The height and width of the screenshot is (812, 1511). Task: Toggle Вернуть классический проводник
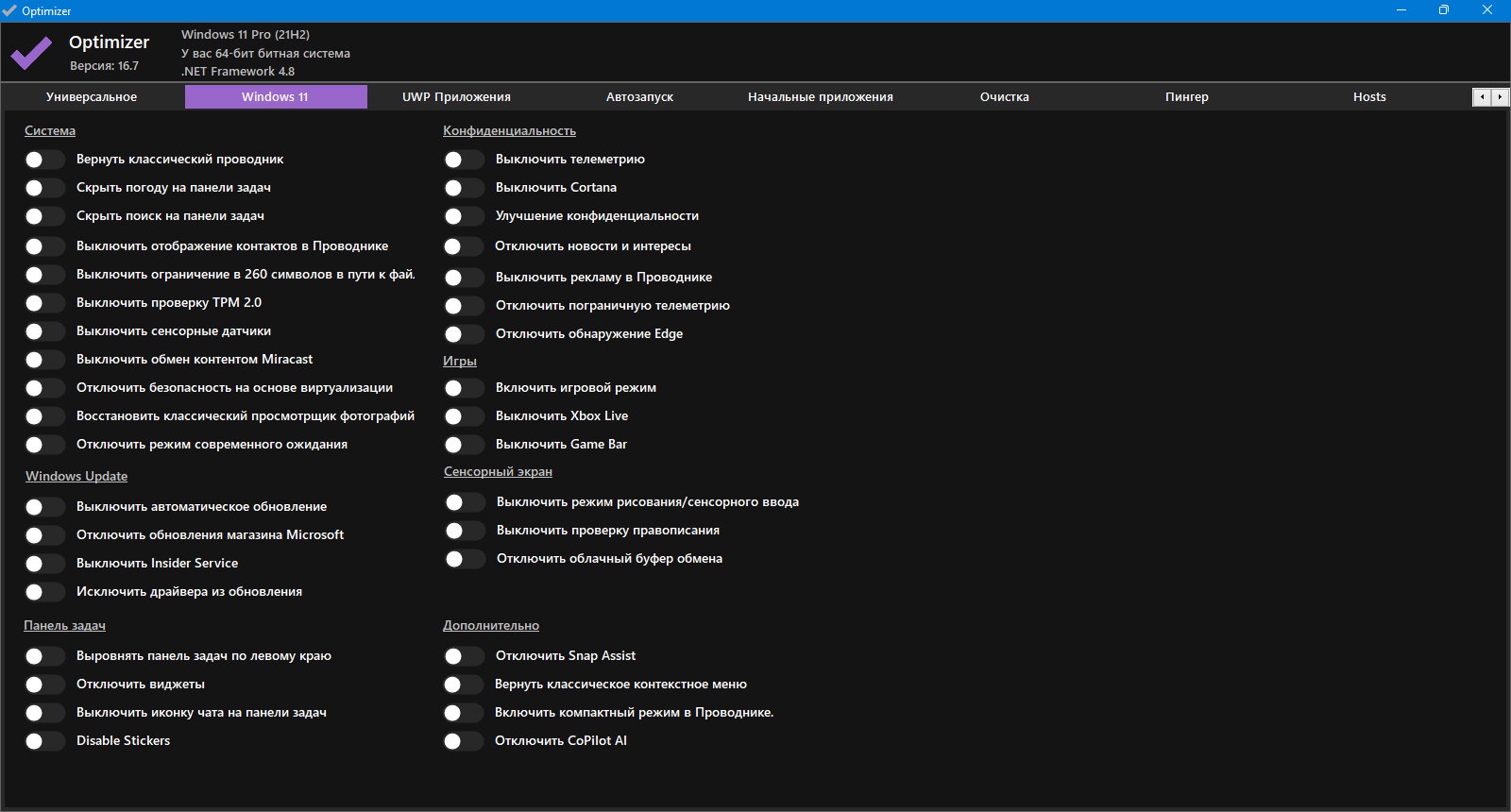(44, 160)
